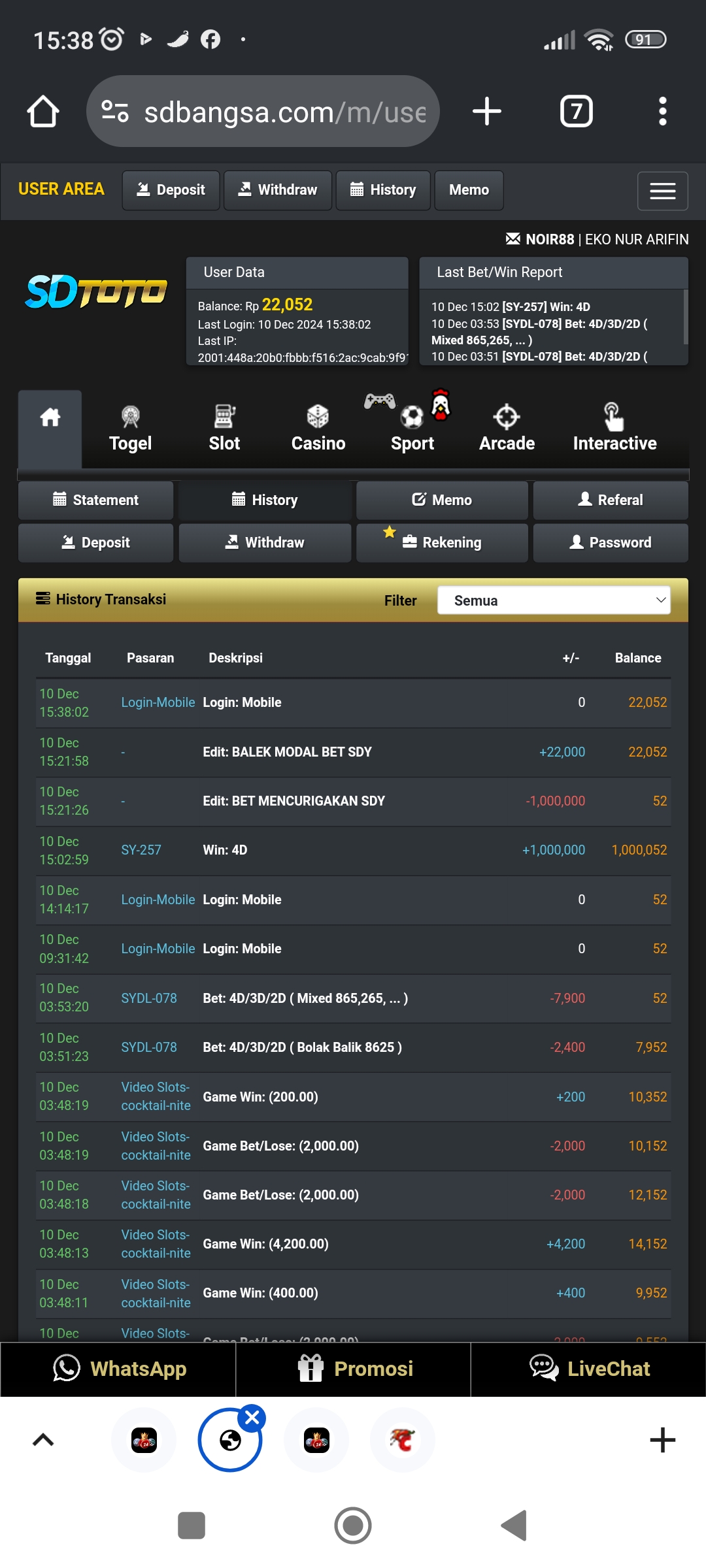Open the Togel games tab
706x1568 pixels.
coord(130,429)
